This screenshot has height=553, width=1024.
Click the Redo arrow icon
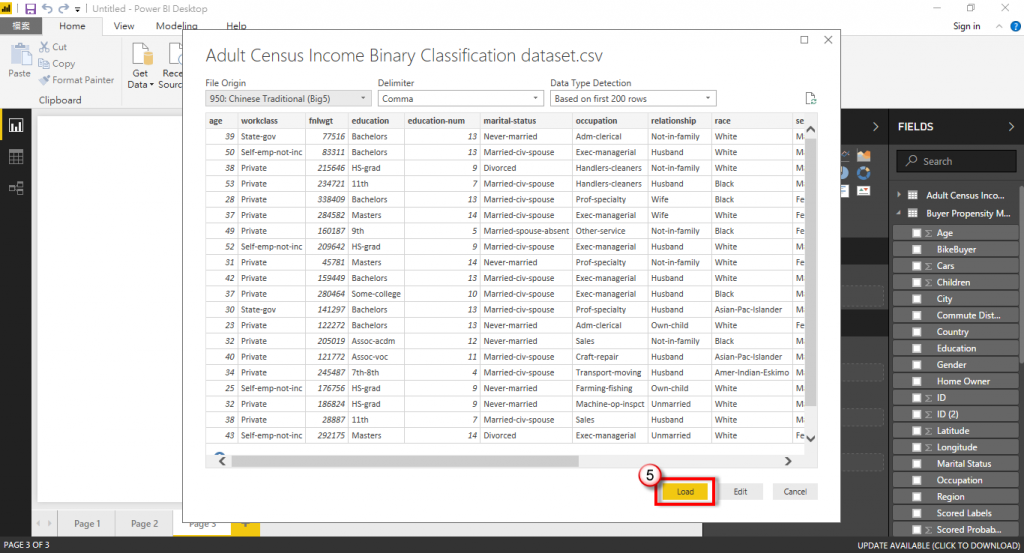coord(63,8)
